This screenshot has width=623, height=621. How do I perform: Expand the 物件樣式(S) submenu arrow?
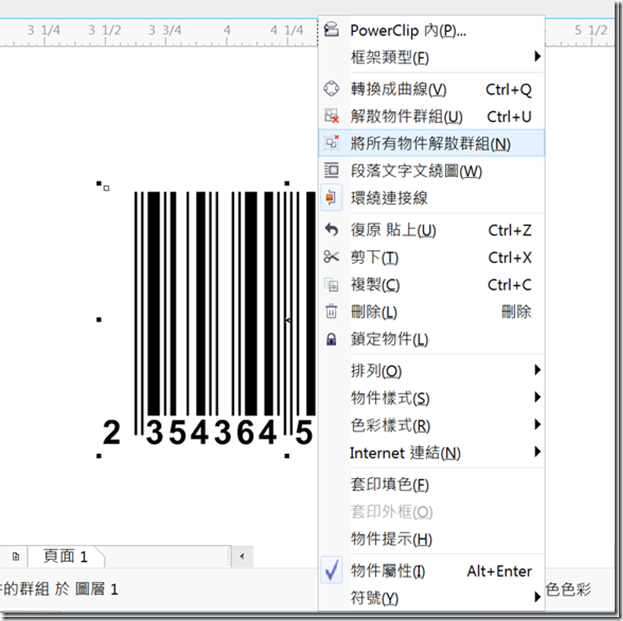537,397
